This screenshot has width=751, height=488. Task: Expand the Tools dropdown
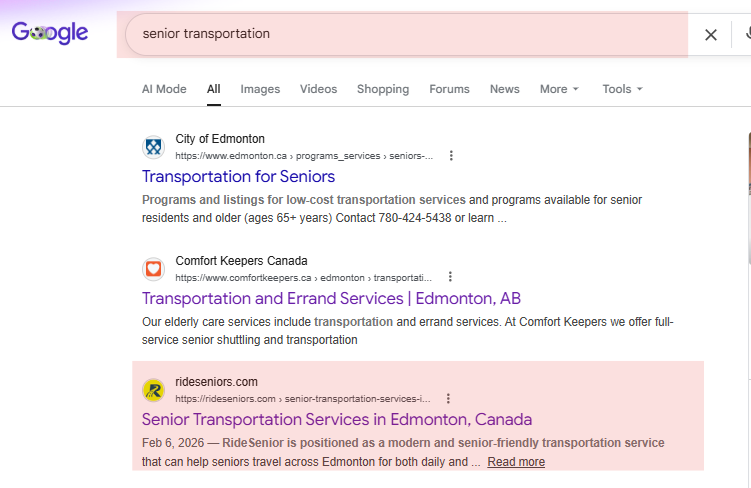[622, 89]
